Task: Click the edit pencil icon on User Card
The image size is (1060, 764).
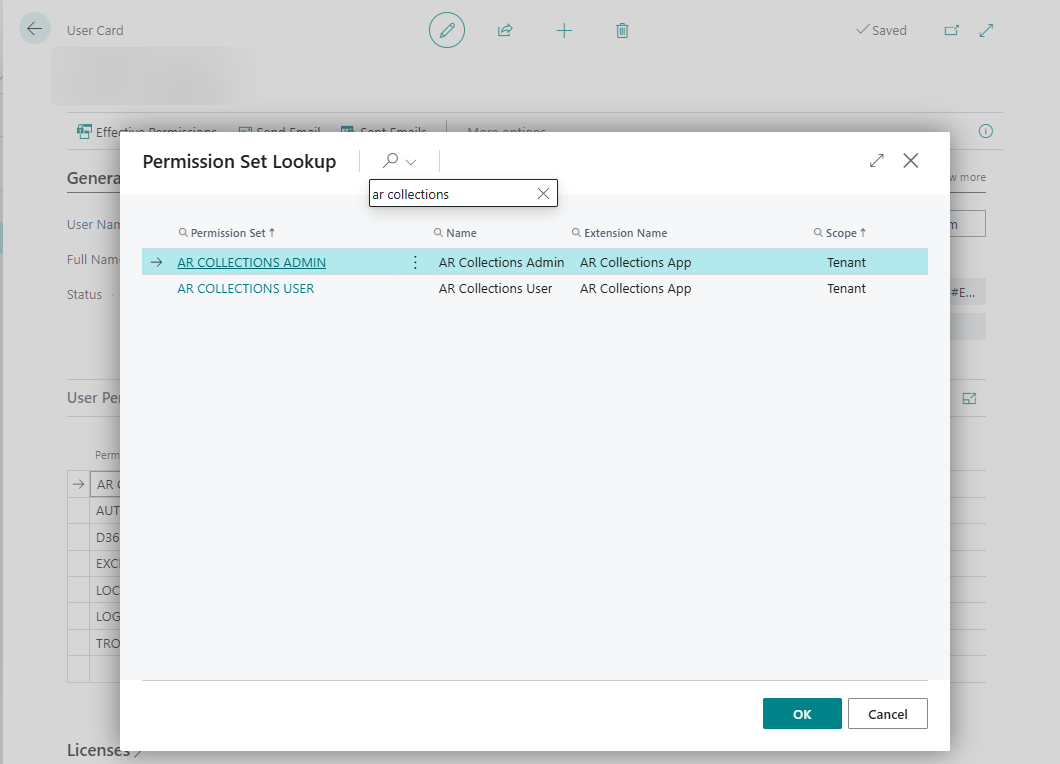Action: [x=446, y=30]
